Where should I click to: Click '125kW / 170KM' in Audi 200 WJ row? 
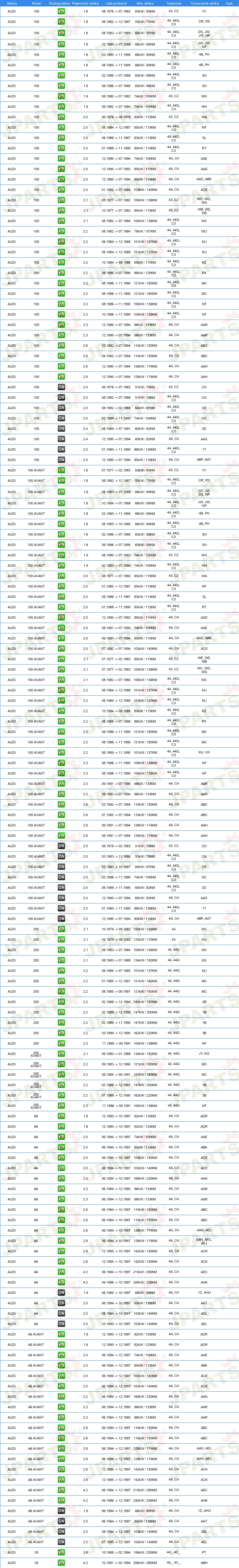(145, 939)
